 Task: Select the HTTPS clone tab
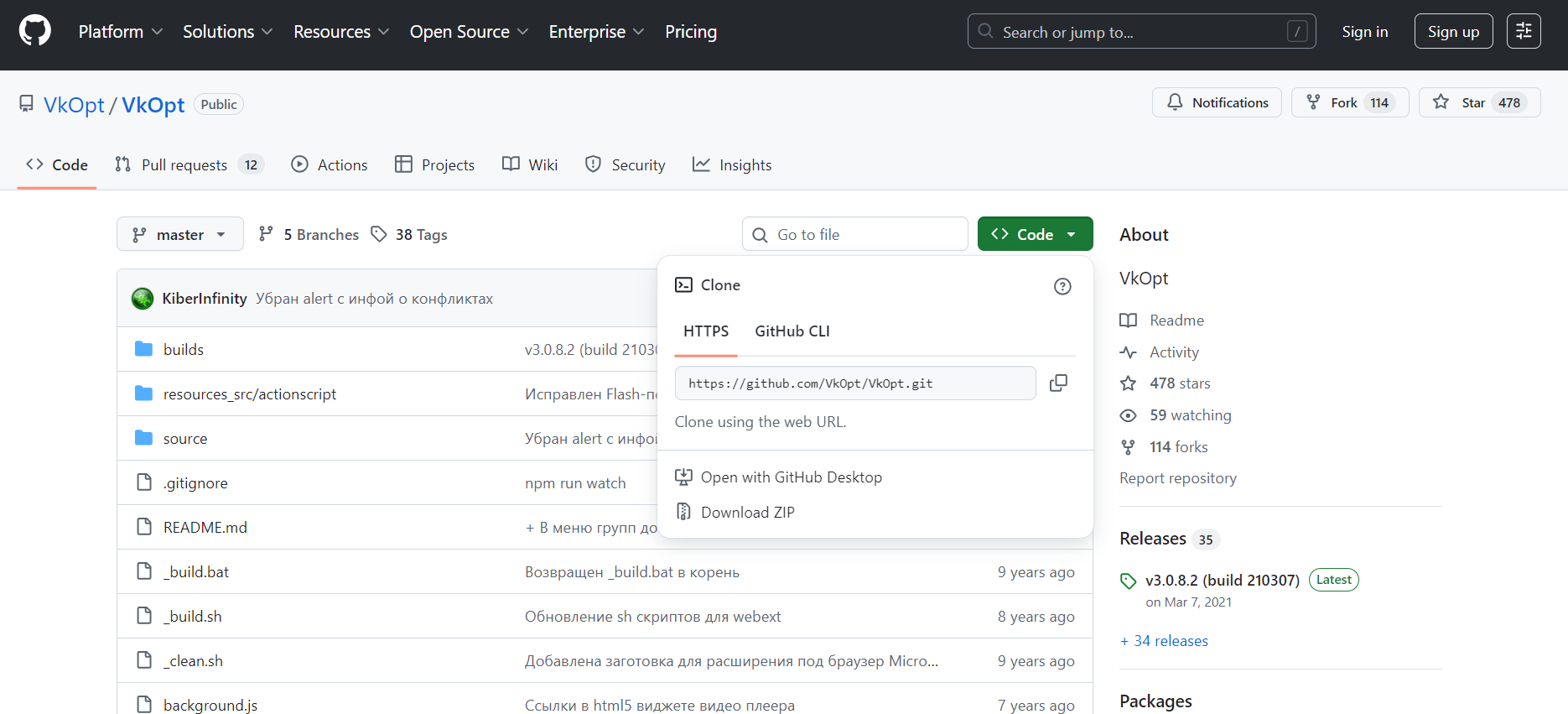tap(705, 331)
